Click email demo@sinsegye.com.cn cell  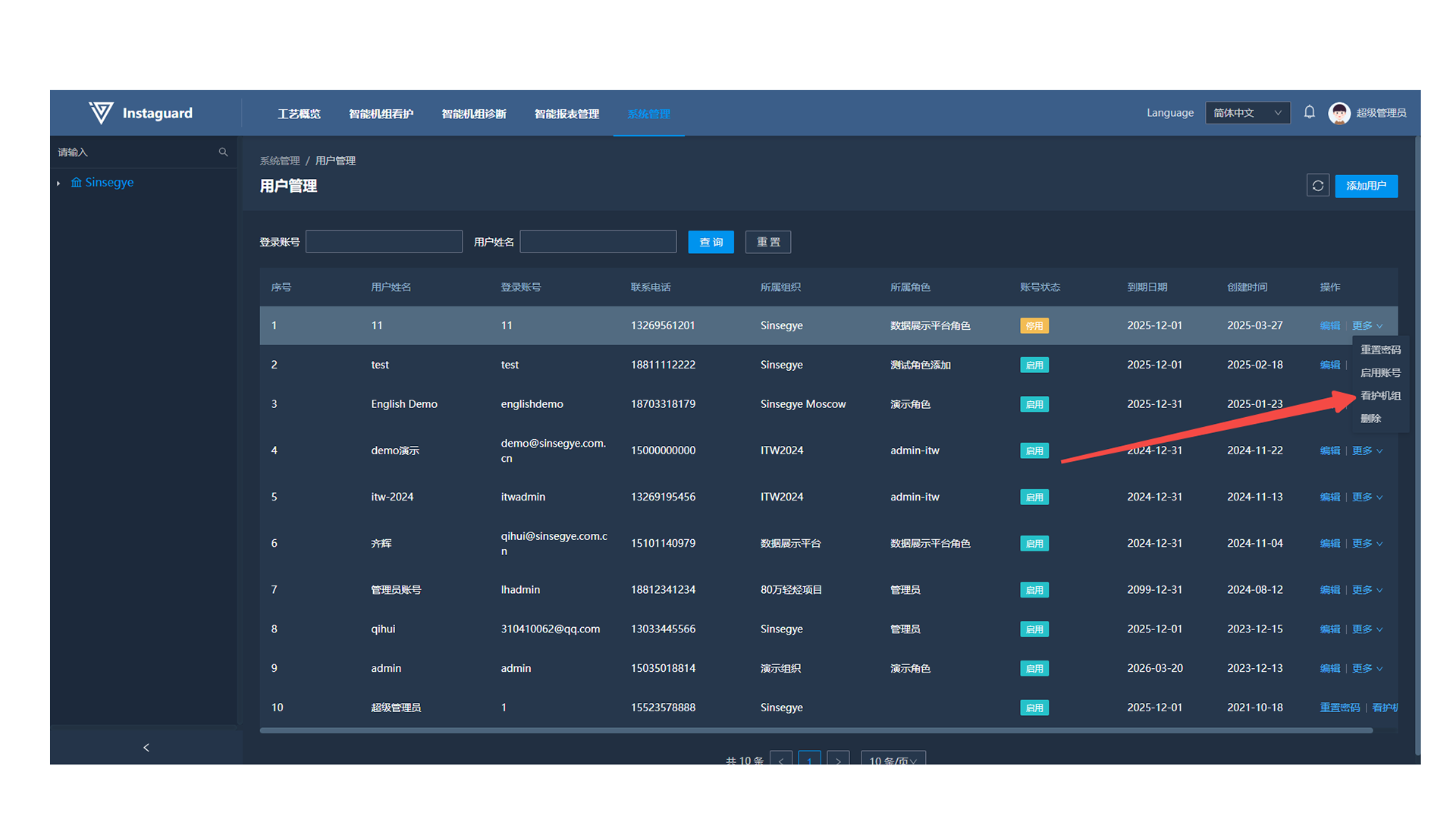pos(553,450)
